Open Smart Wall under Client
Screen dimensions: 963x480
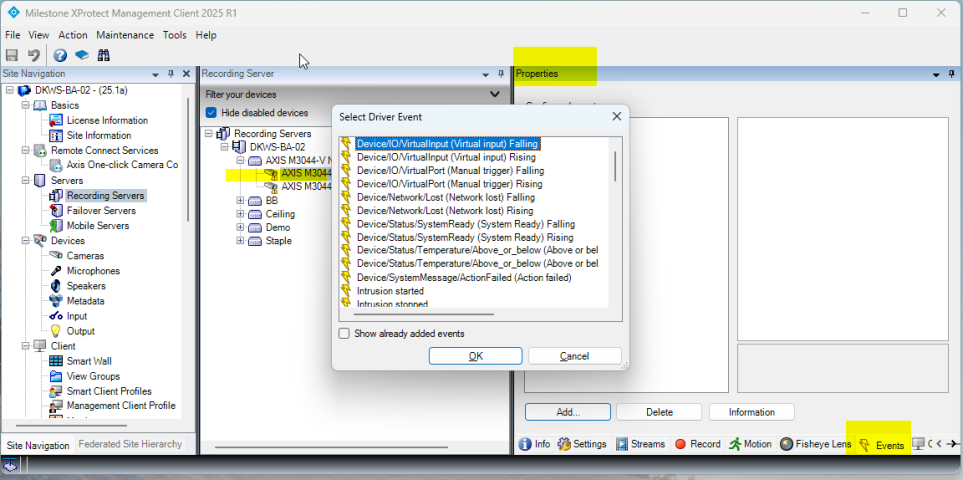point(89,361)
